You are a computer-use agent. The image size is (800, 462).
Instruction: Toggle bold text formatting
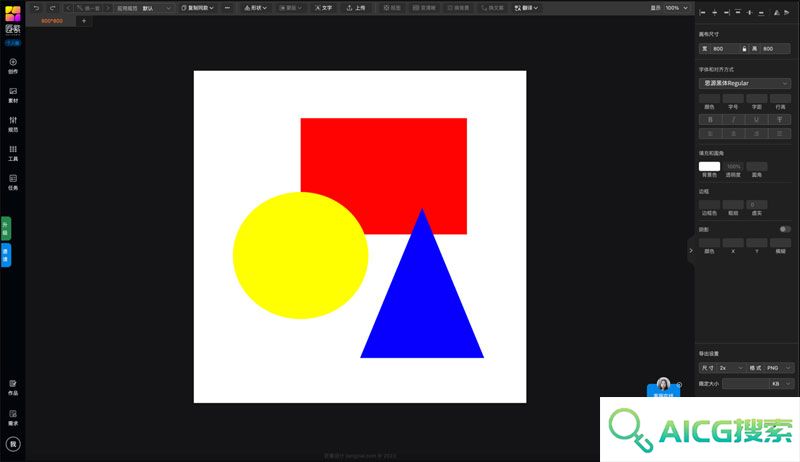pos(710,119)
